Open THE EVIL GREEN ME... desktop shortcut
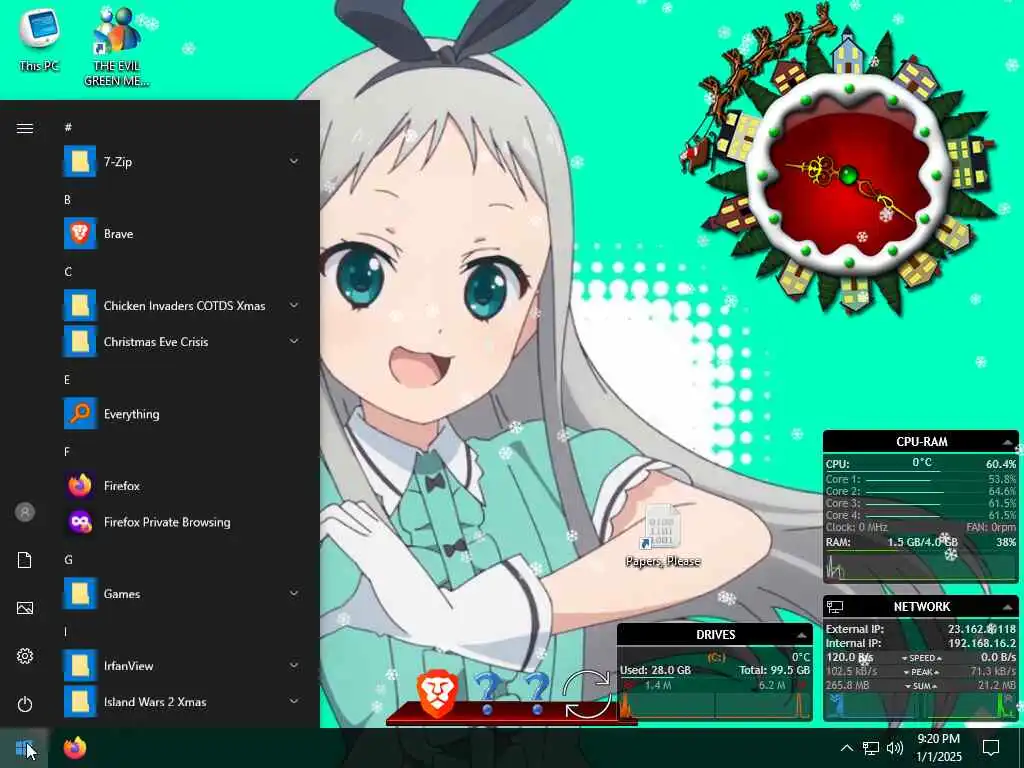Screen dimensions: 1024x768 (116, 46)
